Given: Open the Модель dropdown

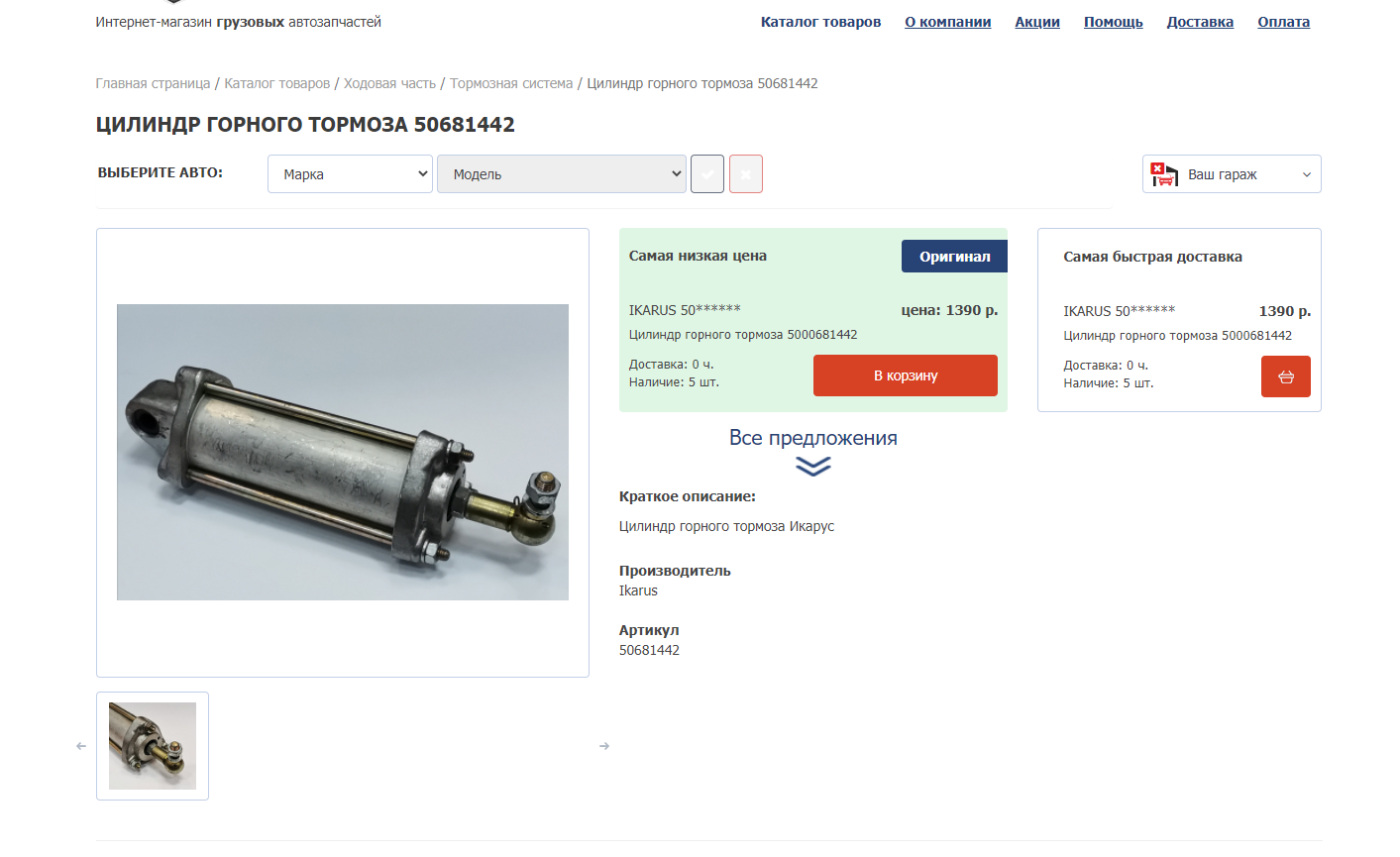Looking at the screenshot, I should [x=561, y=174].
